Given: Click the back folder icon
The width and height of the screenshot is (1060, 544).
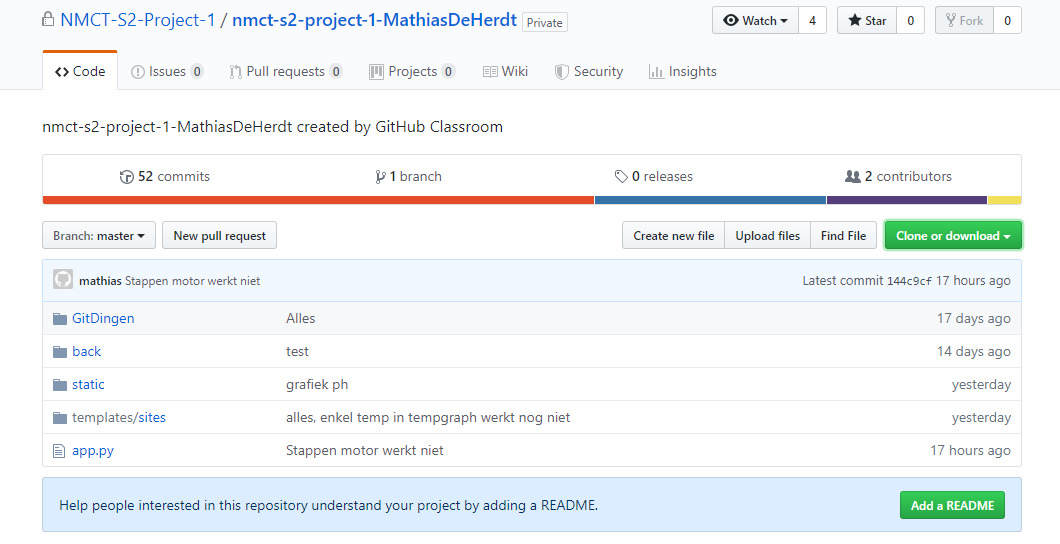Looking at the screenshot, I should point(59,351).
